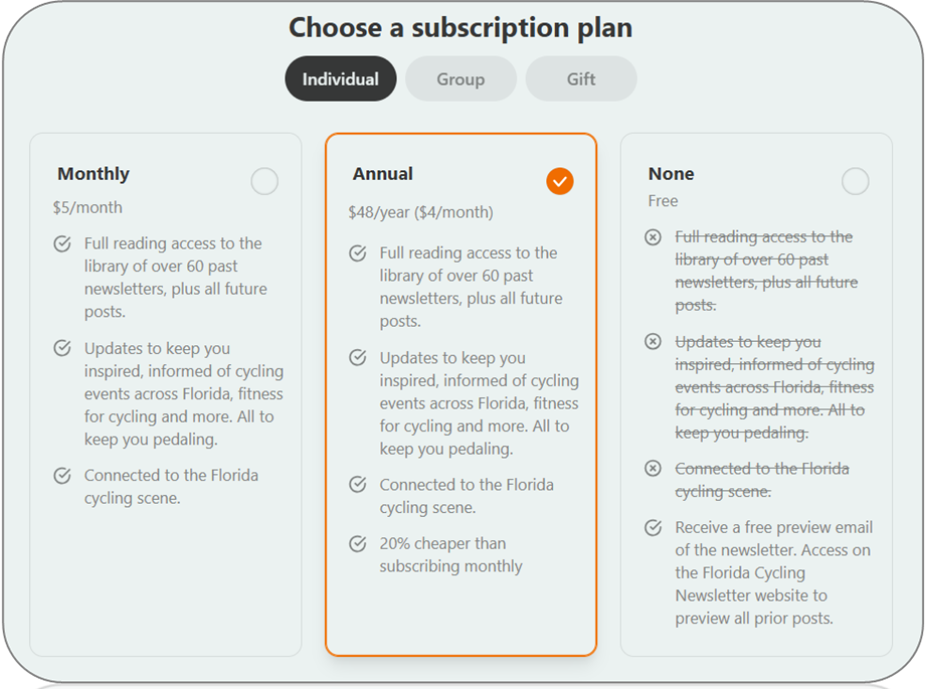Select the None plan radio button
This screenshot has width=926, height=689.
855,181
